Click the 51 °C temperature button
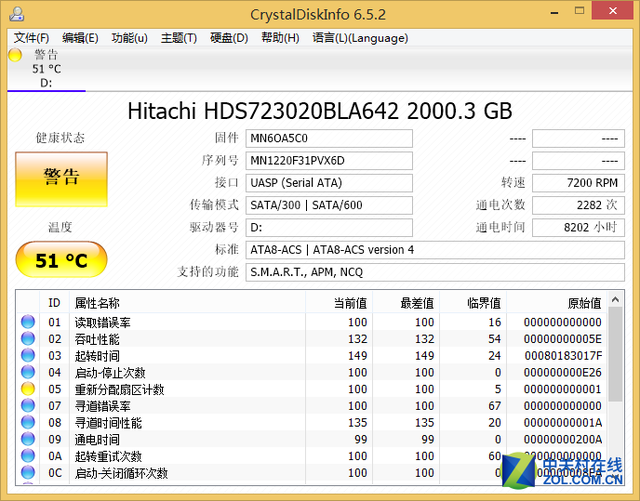640x501 pixels. [61, 260]
